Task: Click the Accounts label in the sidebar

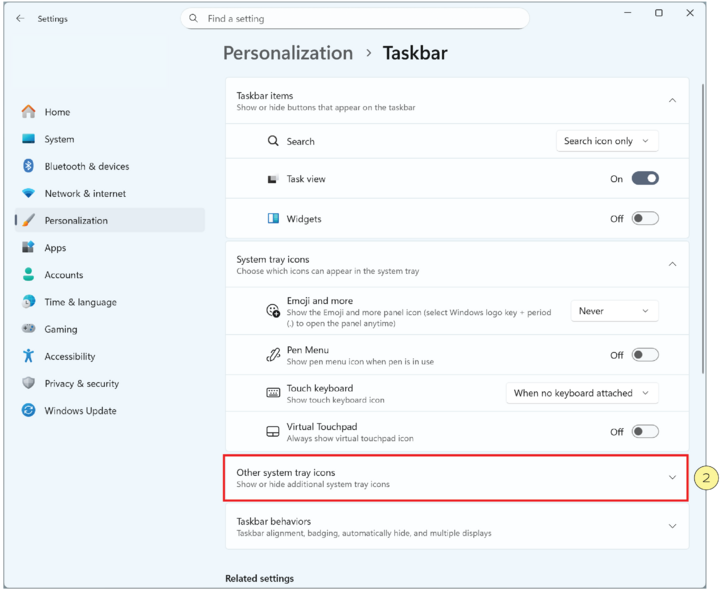Action: point(64,274)
